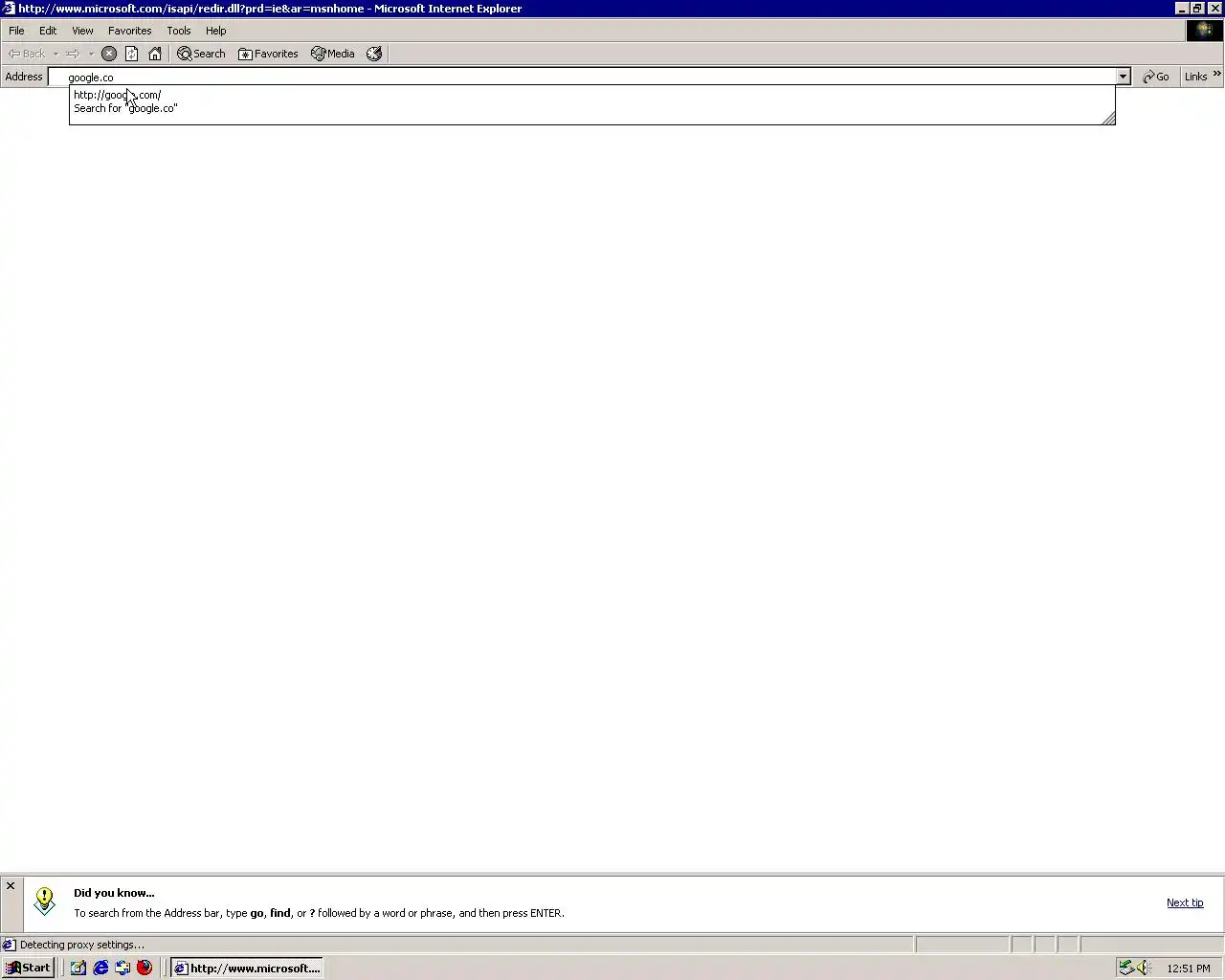1225x980 pixels.
Task: Click the Forward arrow button
Action: [x=73, y=54]
